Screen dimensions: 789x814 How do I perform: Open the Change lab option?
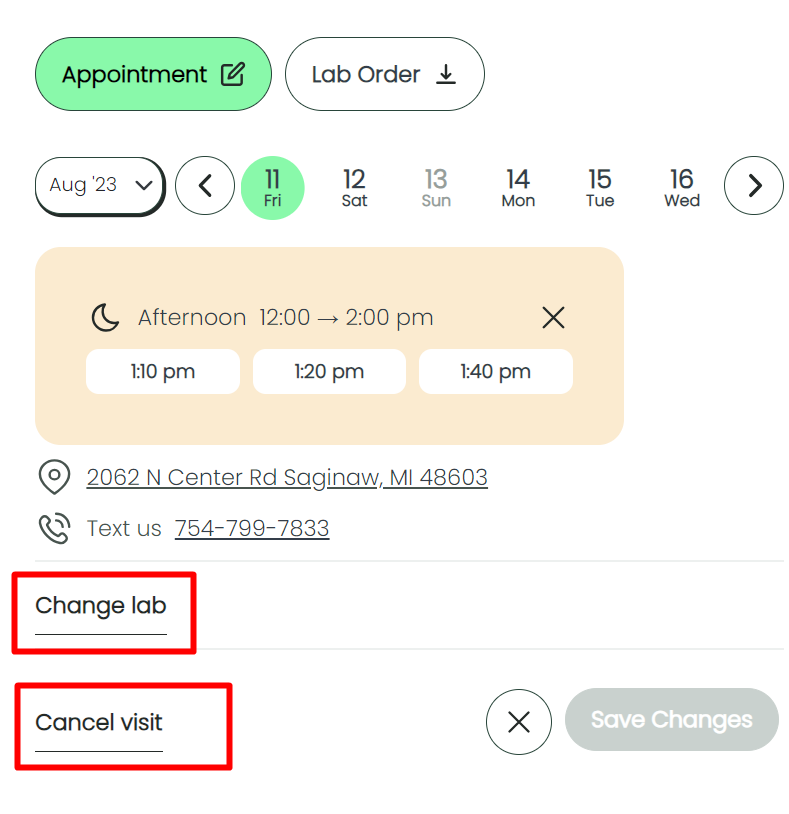point(100,606)
